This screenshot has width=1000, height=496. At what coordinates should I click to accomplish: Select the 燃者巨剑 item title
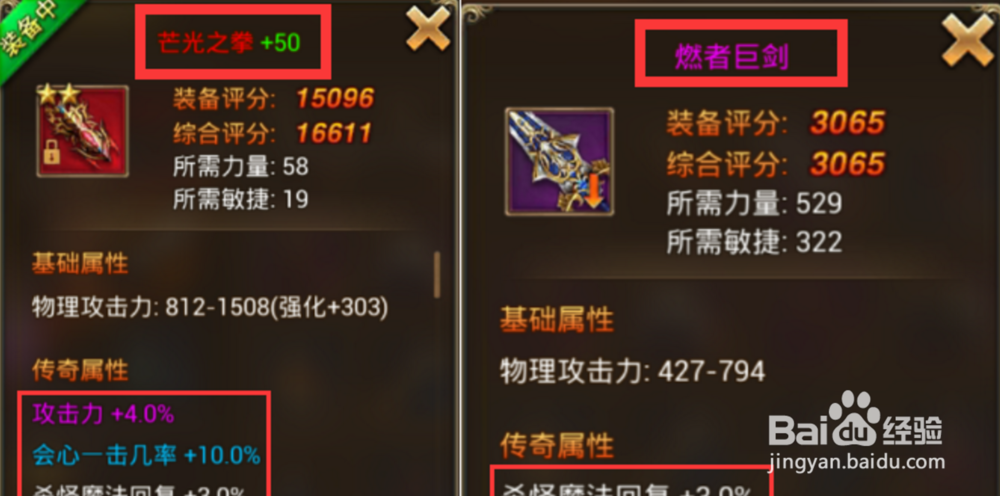click(732, 58)
